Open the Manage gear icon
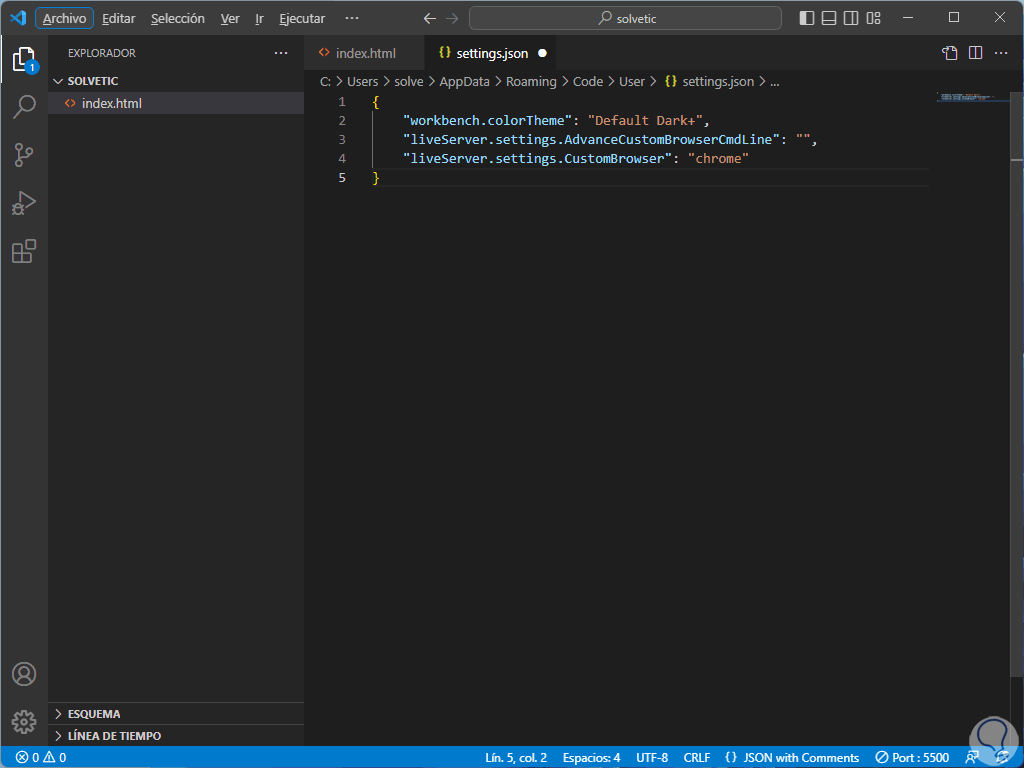This screenshot has width=1024, height=768. pos(24,721)
